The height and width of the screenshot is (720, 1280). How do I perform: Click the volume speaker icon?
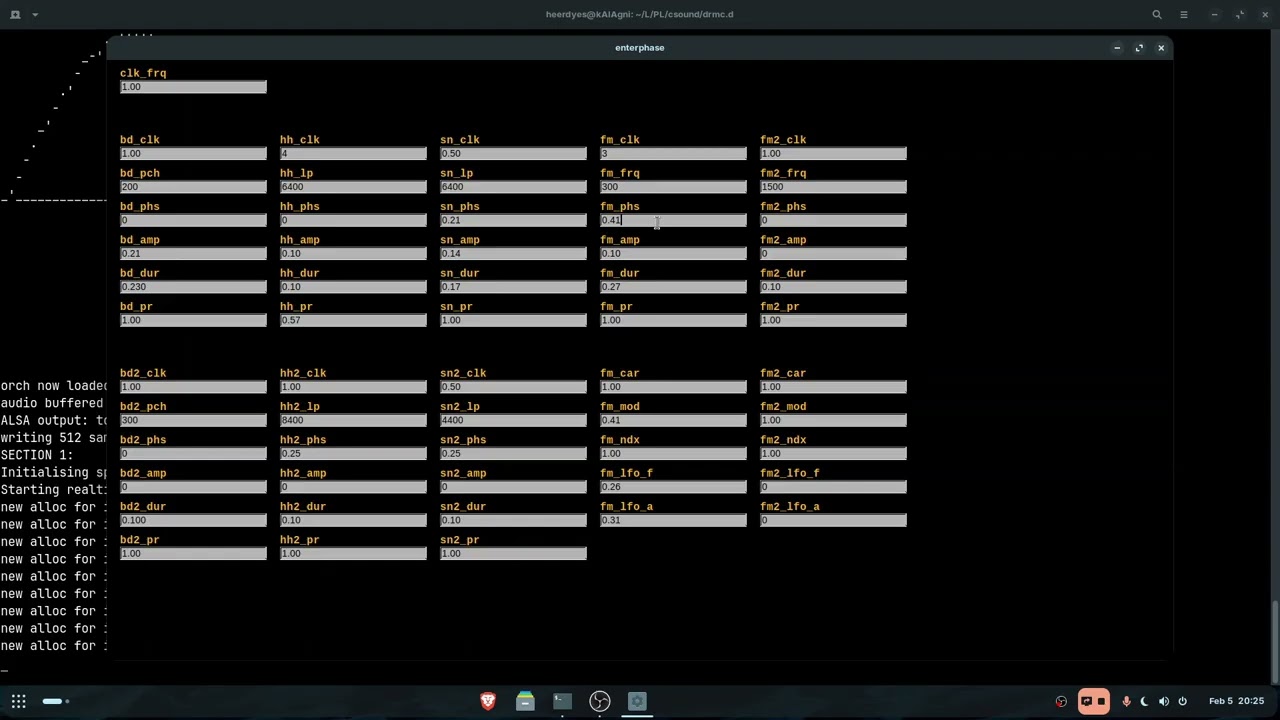tap(1164, 701)
